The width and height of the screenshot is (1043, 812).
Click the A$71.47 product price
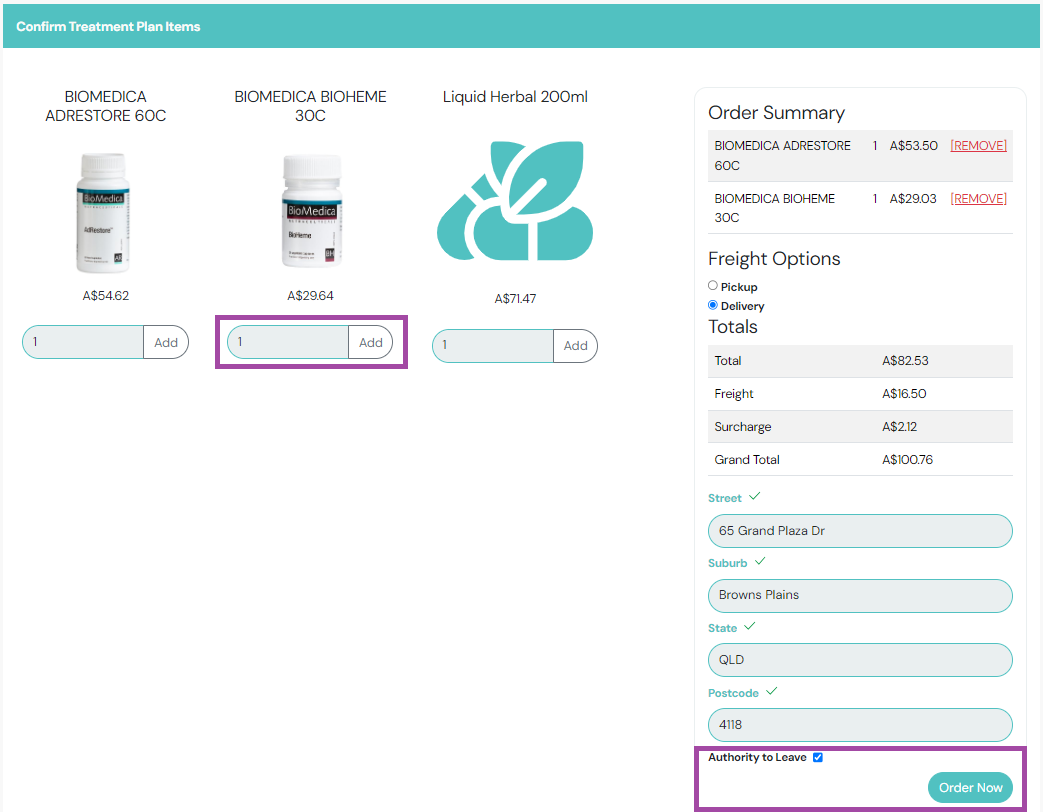[x=515, y=299]
